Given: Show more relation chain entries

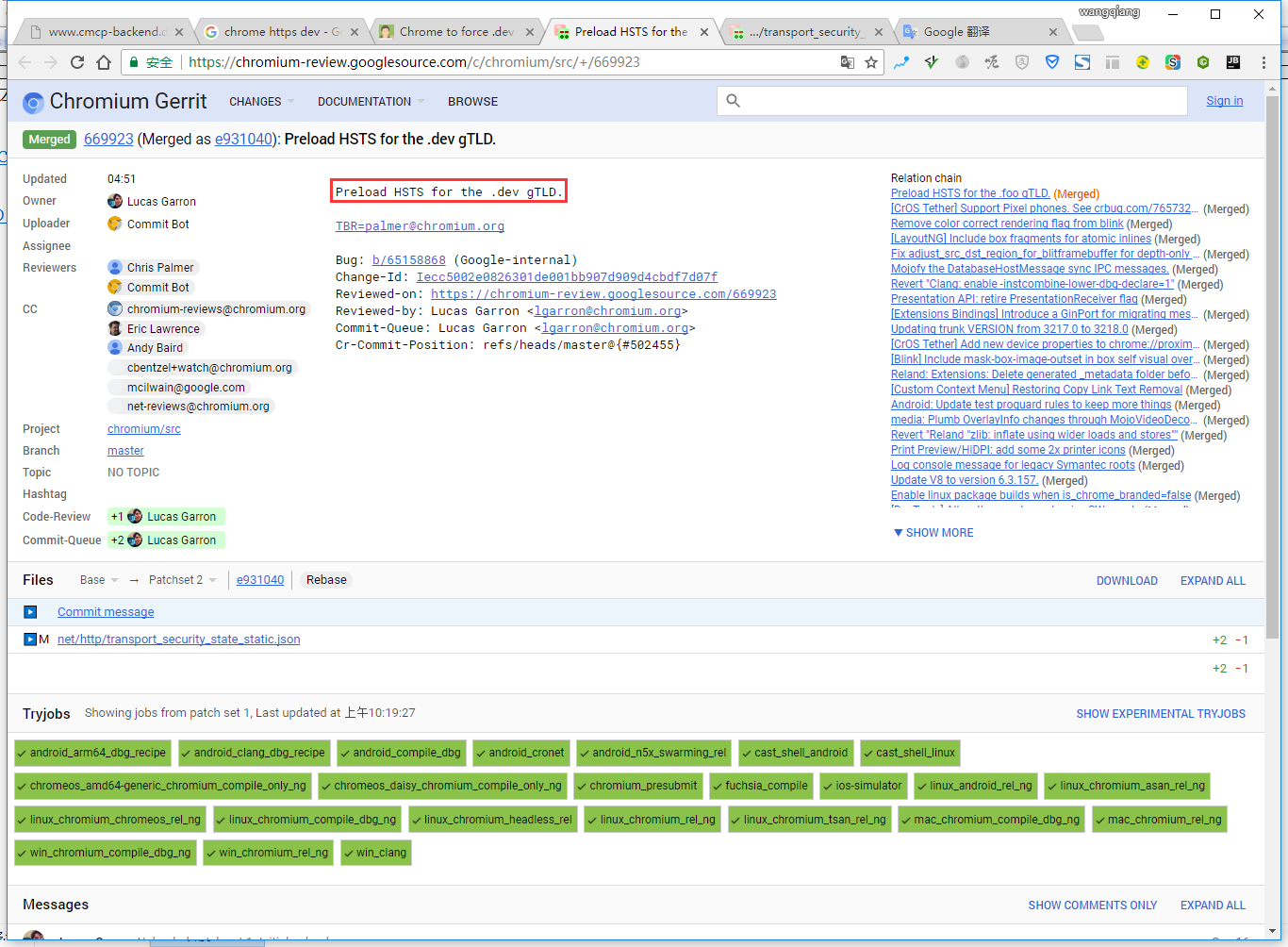Looking at the screenshot, I should coord(933,533).
